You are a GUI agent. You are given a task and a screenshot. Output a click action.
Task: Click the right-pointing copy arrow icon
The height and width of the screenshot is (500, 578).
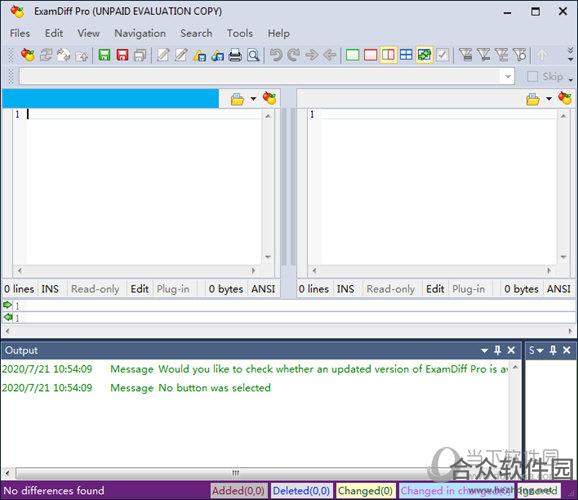(312, 55)
